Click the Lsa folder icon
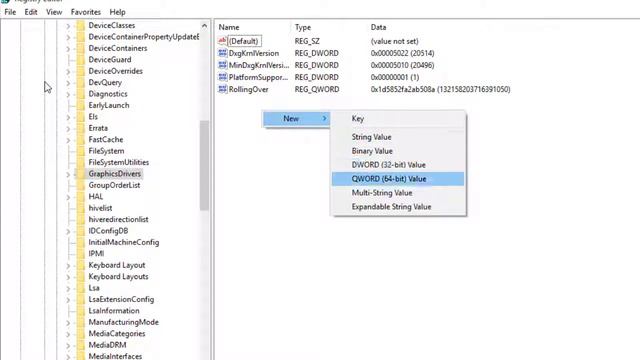Viewport: 640px width, 360px height. 80,288
